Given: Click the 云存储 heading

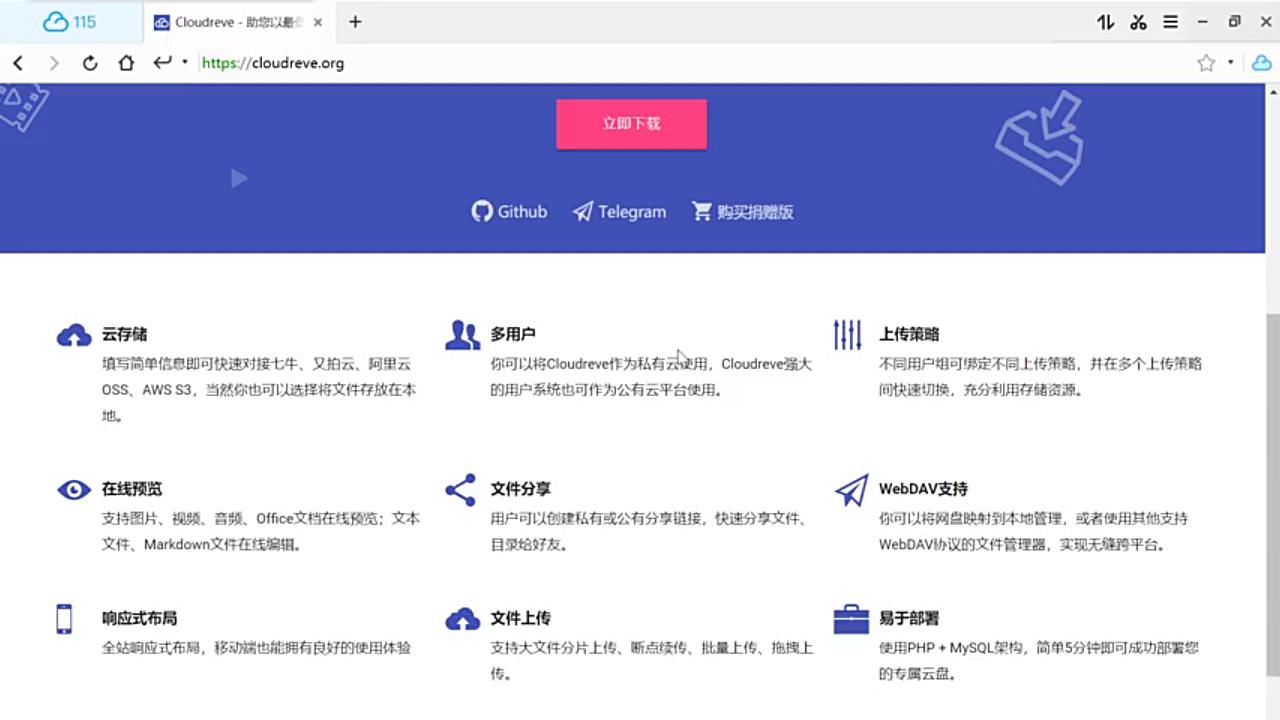Looking at the screenshot, I should pyautogui.click(x=125, y=334).
